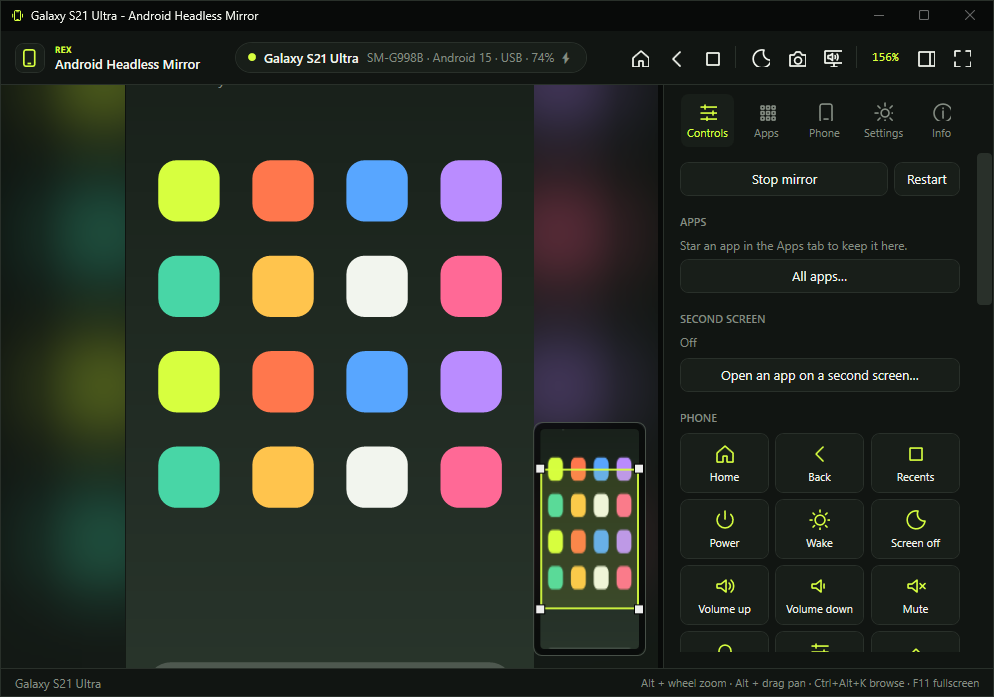Mute the phone volume
This screenshot has height=697, width=994.
tap(915, 595)
